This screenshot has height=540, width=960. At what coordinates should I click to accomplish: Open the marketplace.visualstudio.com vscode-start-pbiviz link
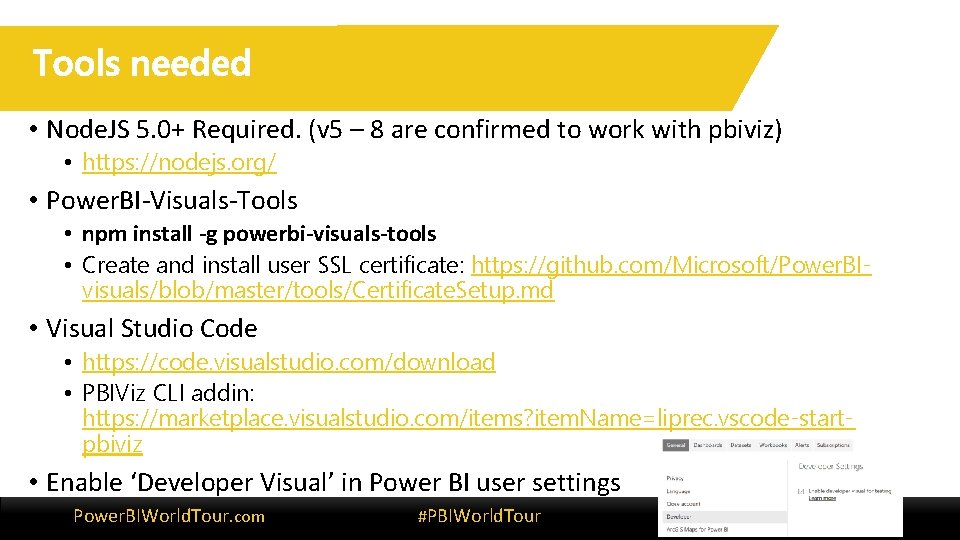click(468, 431)
